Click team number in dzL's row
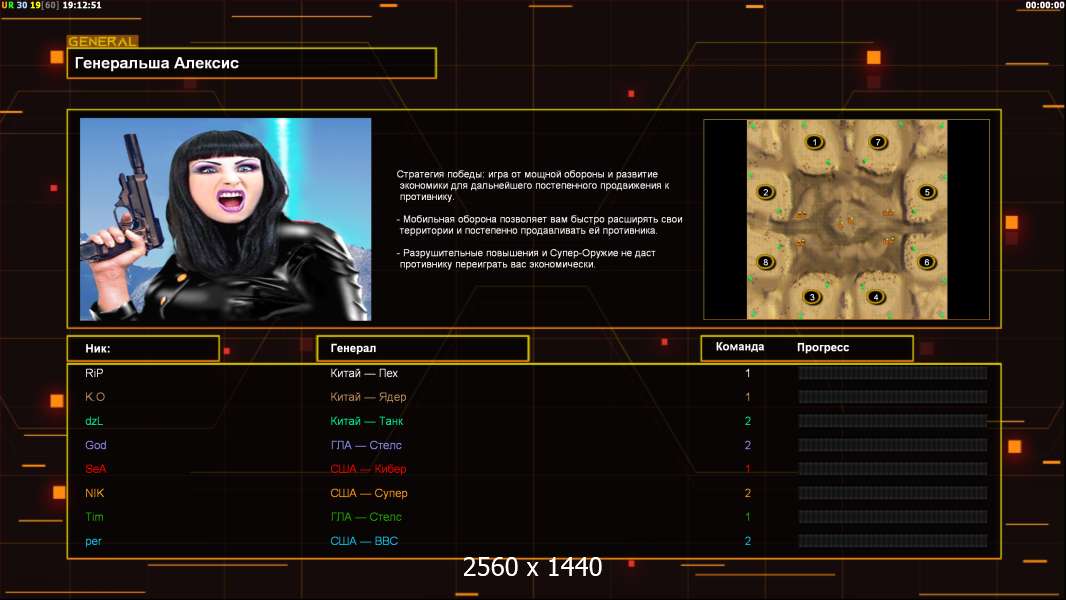 click(x=747, y=421)
